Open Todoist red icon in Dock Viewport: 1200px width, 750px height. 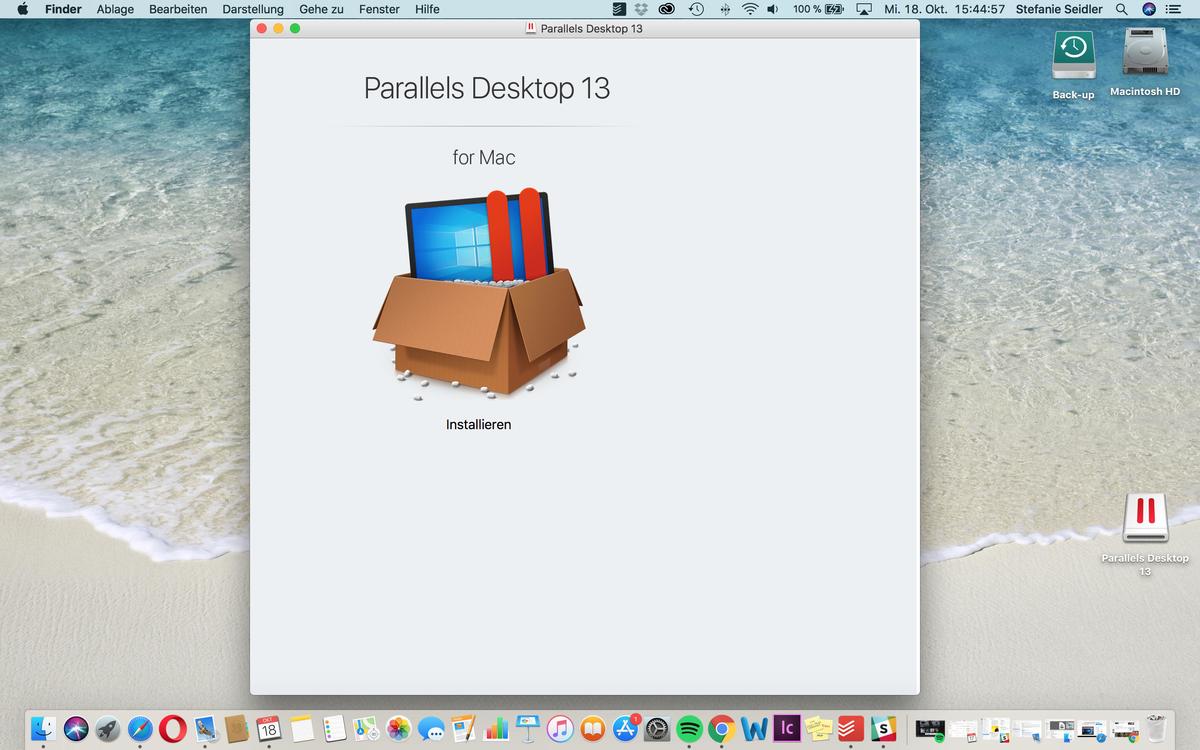click(x=851, y=729)
